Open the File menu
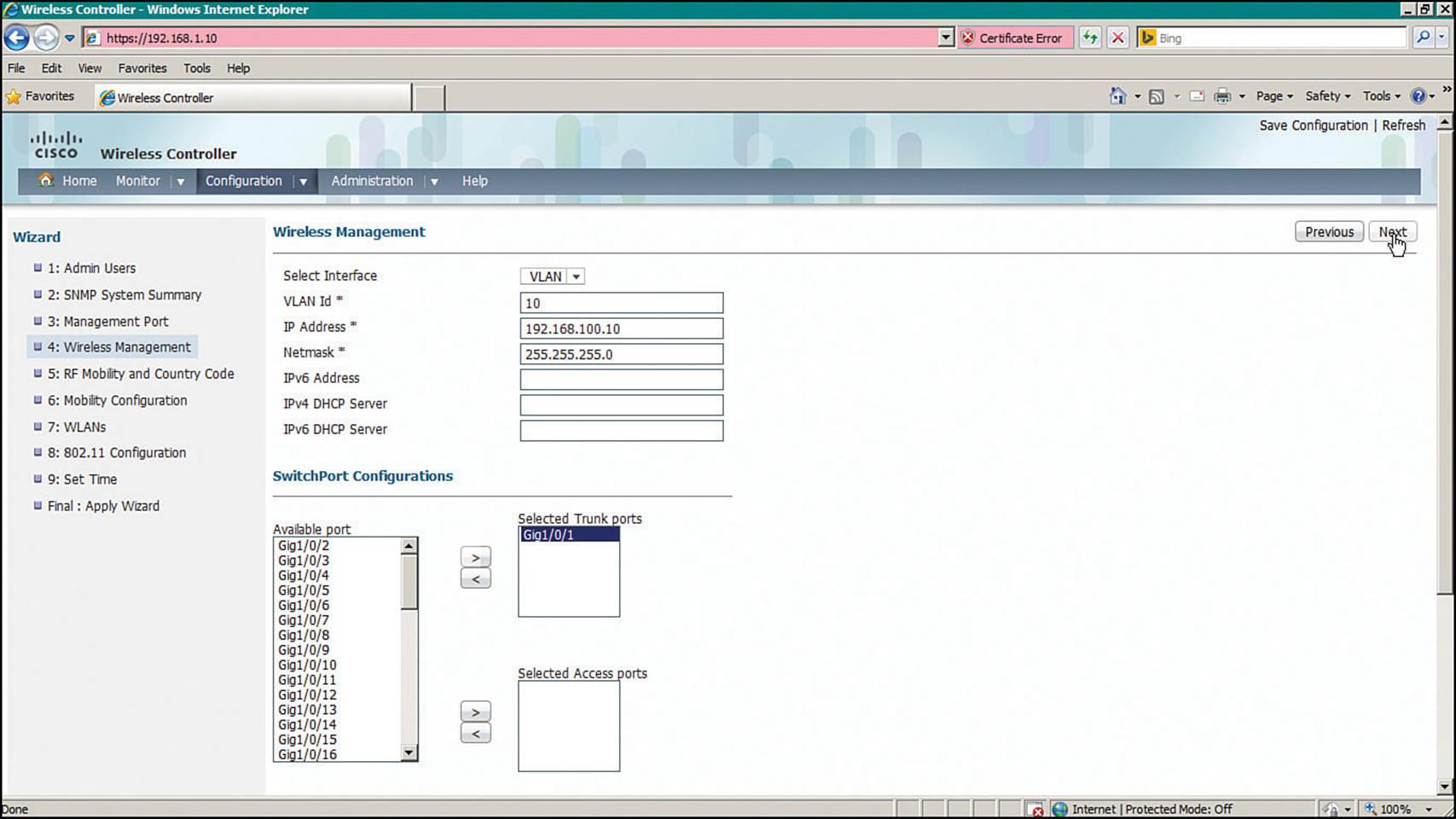1456x819 pixels. [16, 68]
